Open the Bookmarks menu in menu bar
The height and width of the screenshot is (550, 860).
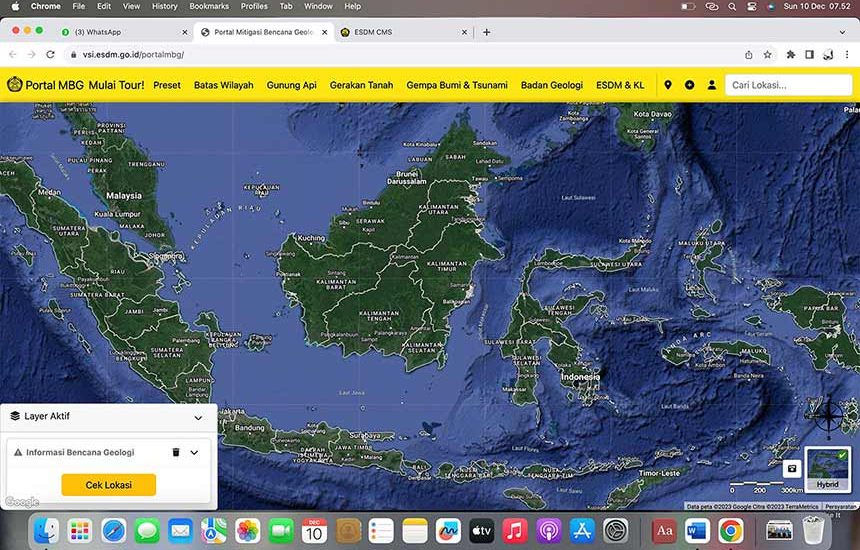pyautogui.click(x=209, y=7)
